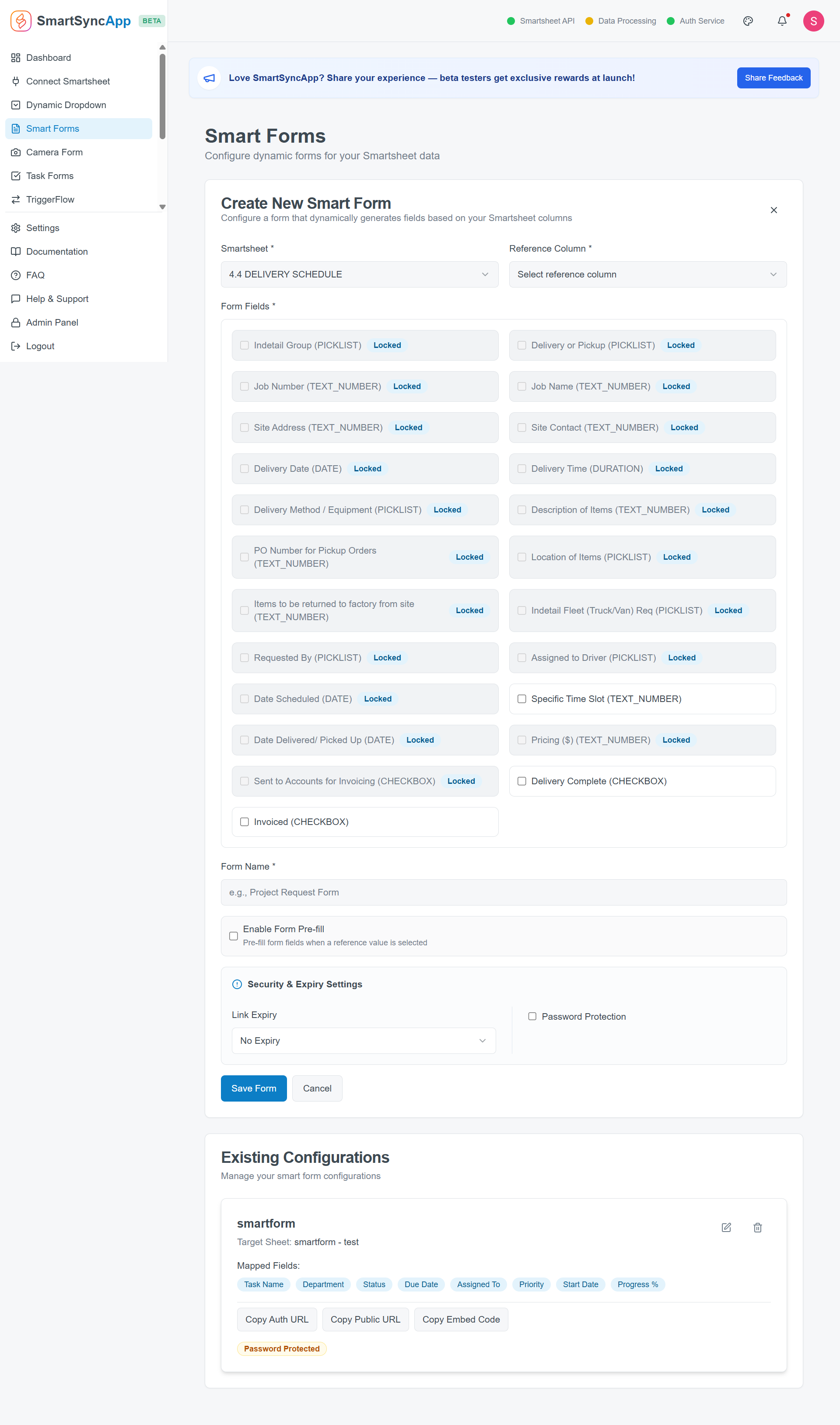Click the Form Name input field
Screen dimensions: 840x1425
504,893
